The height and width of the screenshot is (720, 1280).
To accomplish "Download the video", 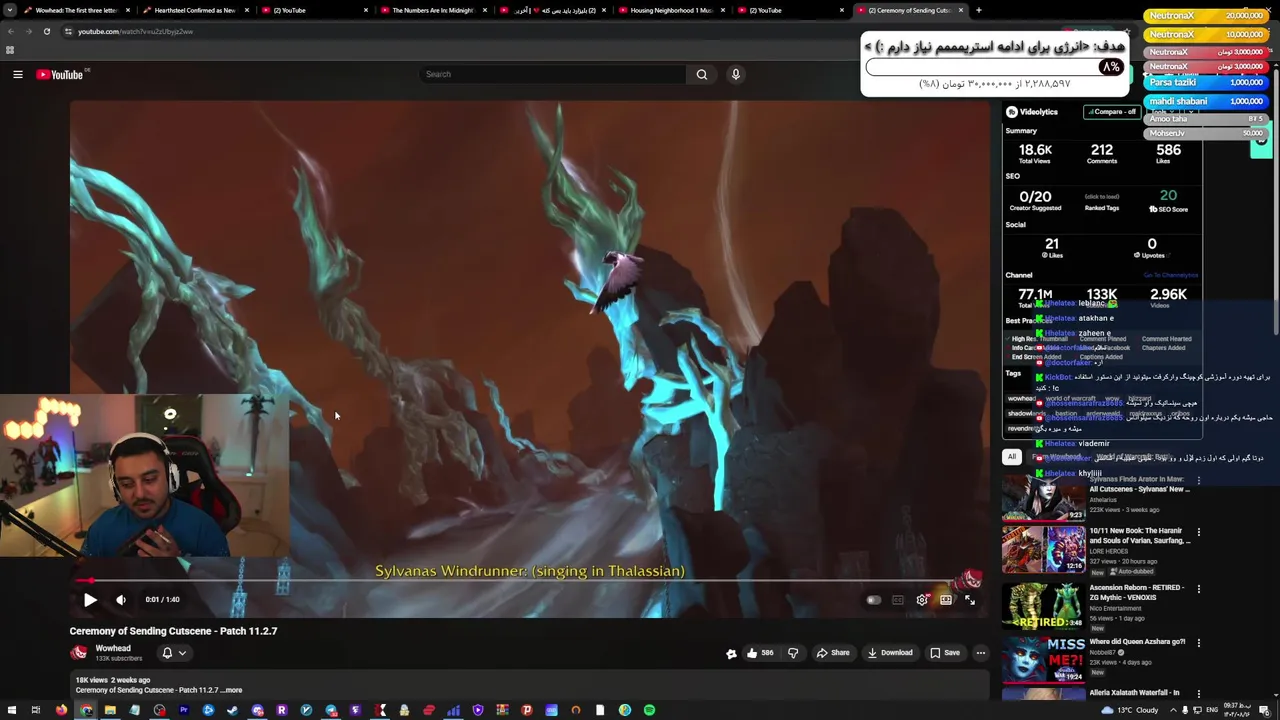I will (890, 653).
